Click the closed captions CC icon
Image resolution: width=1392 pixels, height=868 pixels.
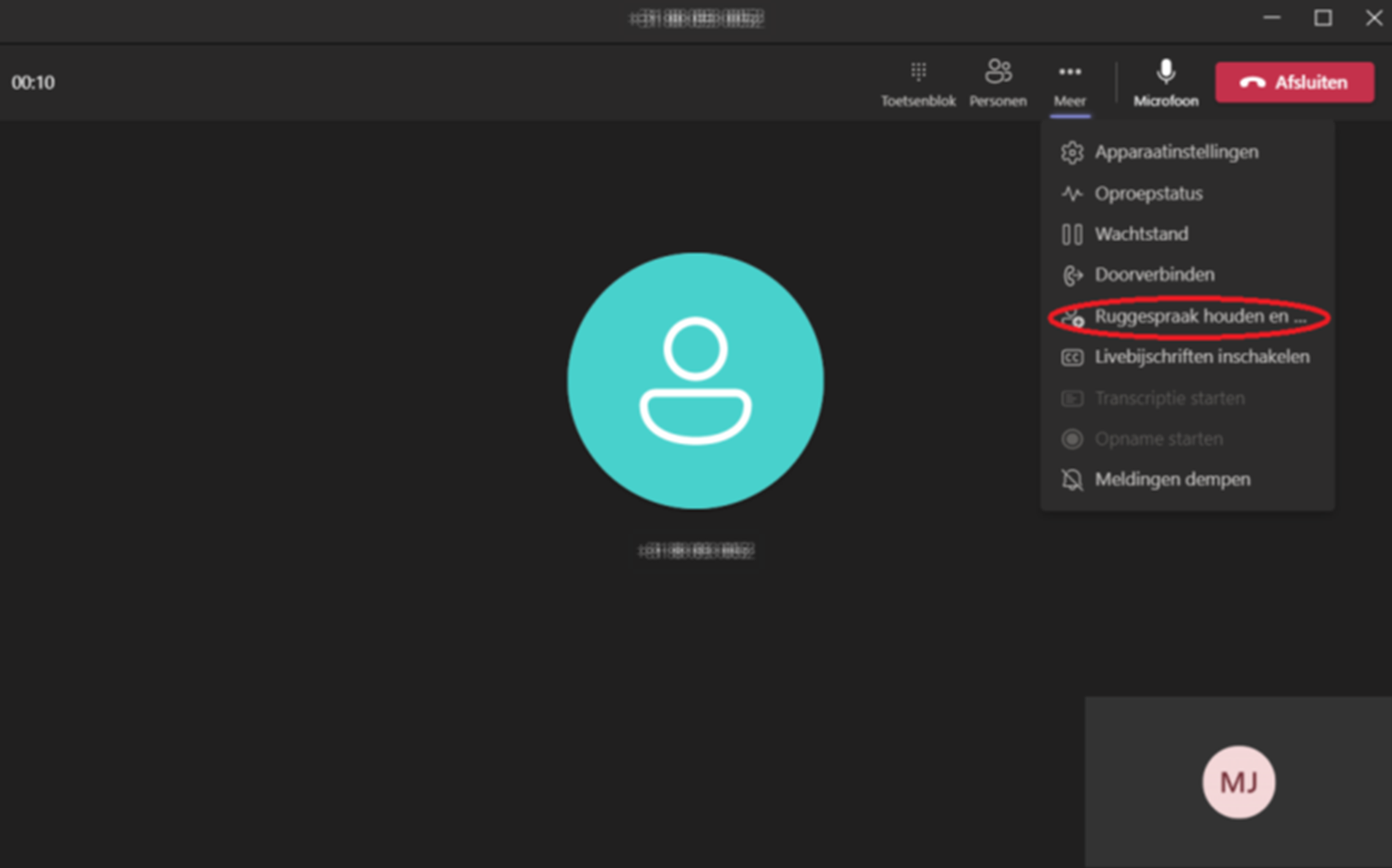pyautogui.click(x=1072, y=358)
